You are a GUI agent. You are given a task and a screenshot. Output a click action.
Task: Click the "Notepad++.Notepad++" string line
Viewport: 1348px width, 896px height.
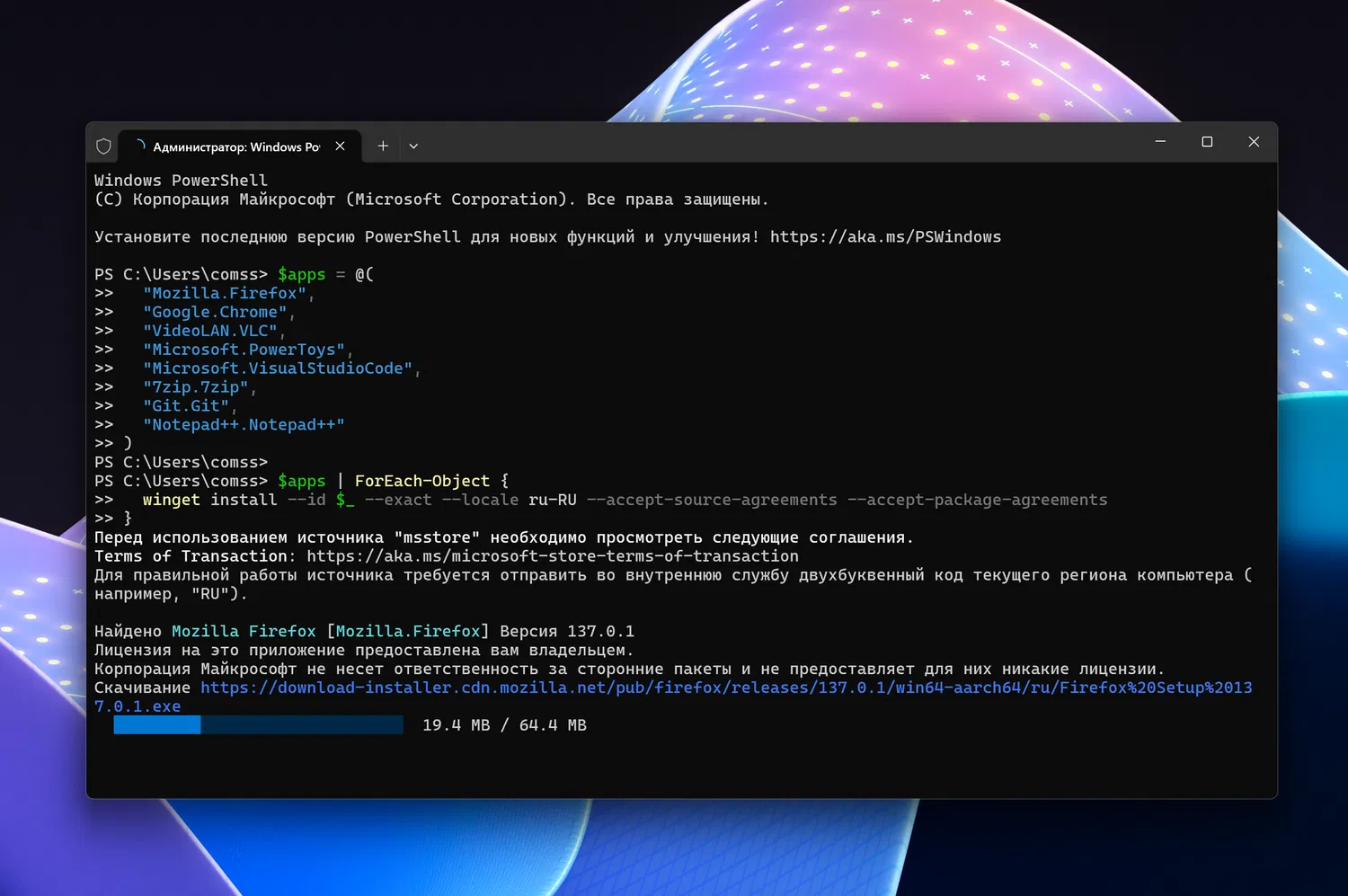[244, 425]
